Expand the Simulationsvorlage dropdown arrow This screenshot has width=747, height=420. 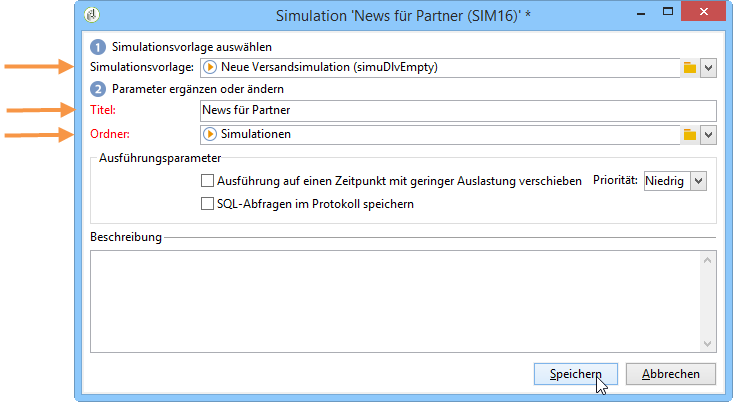point(708,68)
